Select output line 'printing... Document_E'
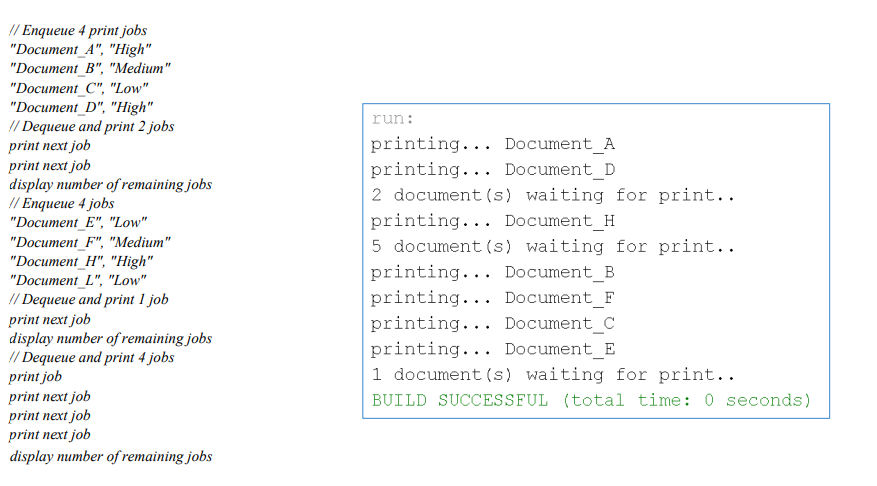This screenshot has width=877, height=486. (493, 350)
